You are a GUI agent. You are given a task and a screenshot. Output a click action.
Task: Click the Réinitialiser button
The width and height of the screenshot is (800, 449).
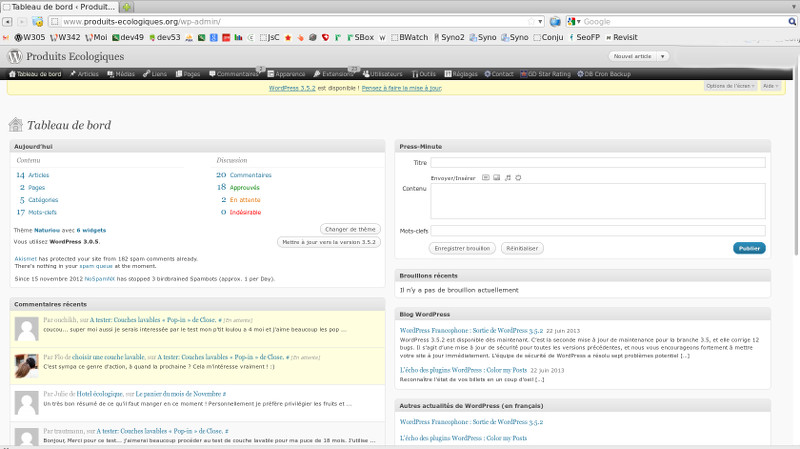pos(522,248)
